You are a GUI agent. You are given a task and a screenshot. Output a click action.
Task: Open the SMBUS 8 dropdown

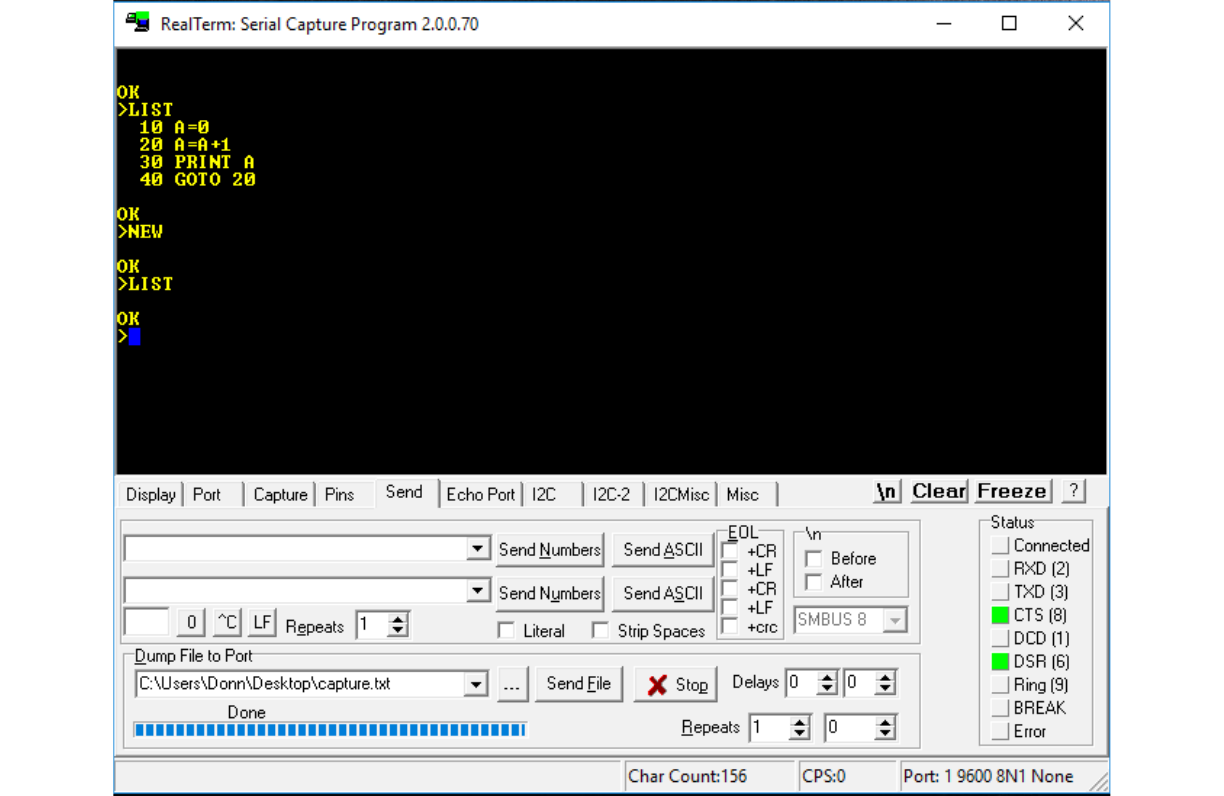894,620
